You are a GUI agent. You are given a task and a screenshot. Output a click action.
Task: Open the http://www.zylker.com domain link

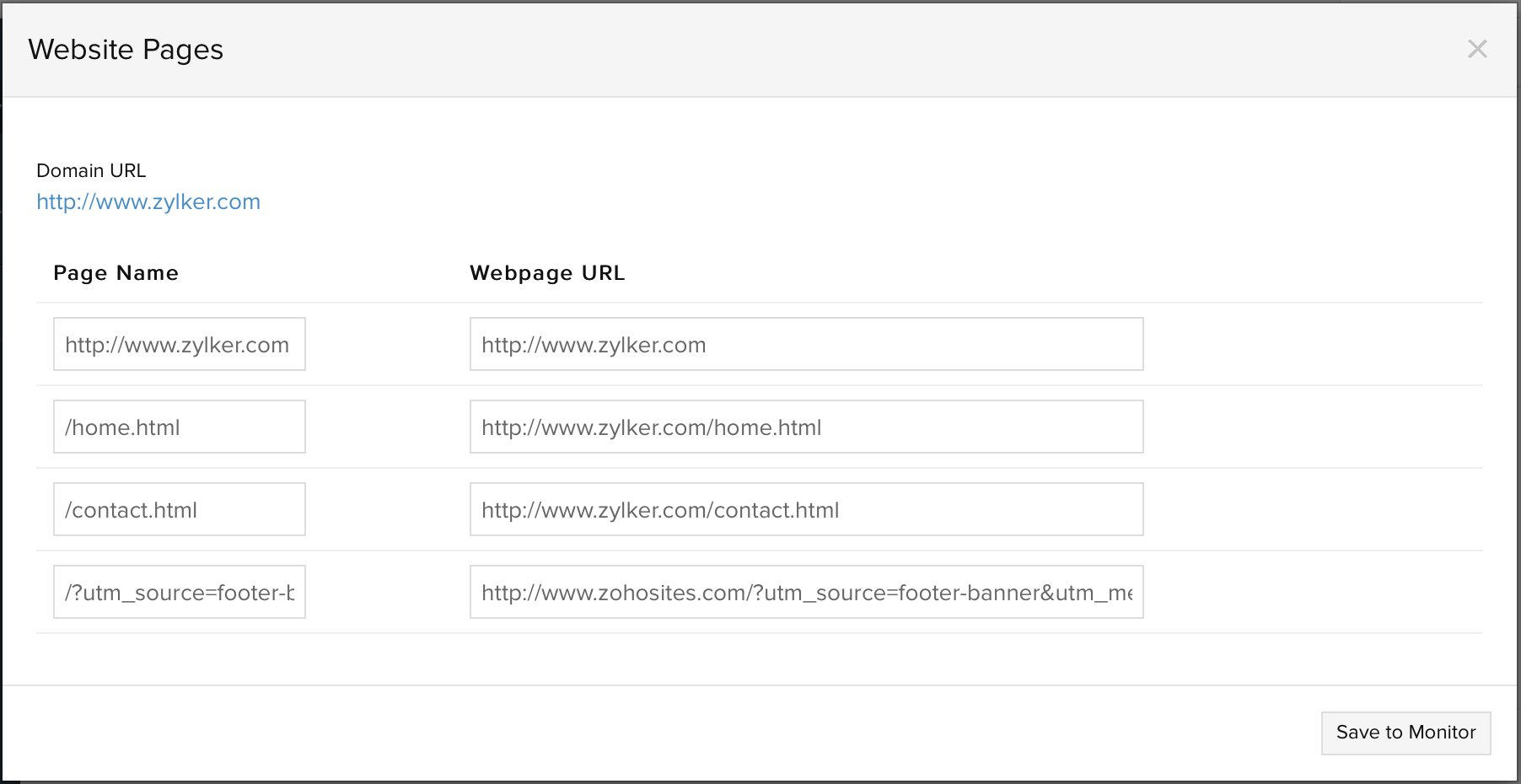point(148,202)
